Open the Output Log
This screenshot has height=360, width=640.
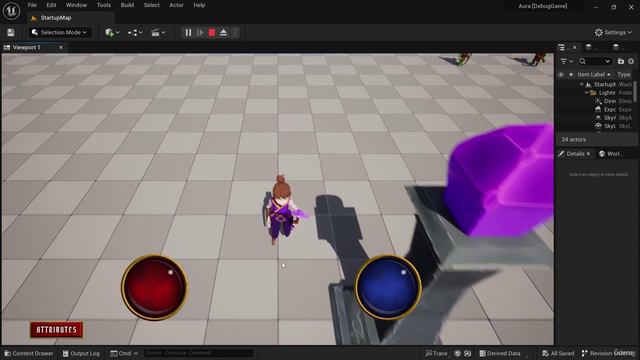(x=81, y=353)
